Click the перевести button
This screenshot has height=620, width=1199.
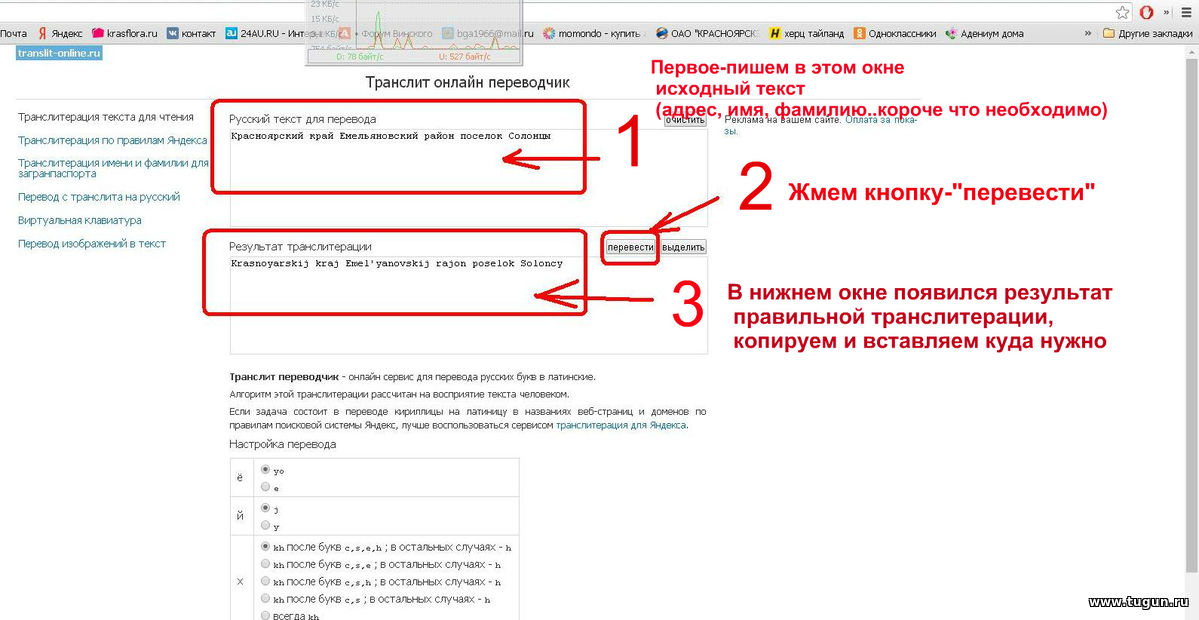pyautogui.click(x=630, y=247)
